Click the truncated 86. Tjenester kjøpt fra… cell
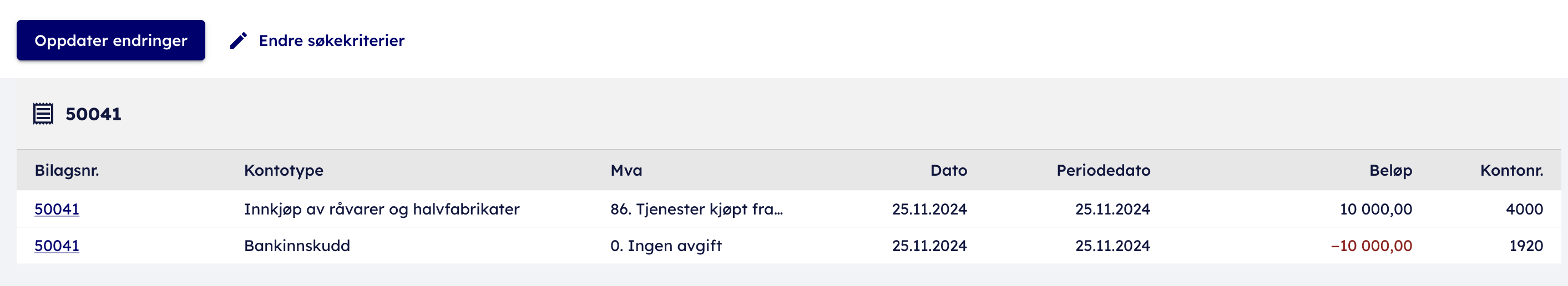 pyautogui.click(x=696, y=210)
